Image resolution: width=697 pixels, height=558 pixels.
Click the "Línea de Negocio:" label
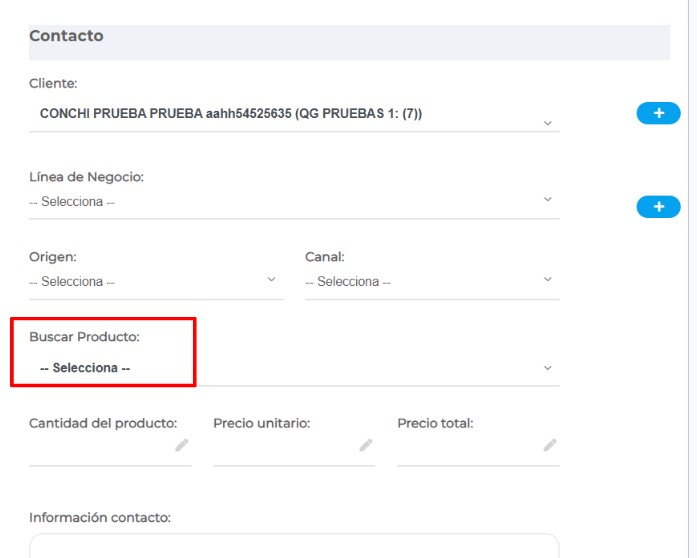[86, 177]
